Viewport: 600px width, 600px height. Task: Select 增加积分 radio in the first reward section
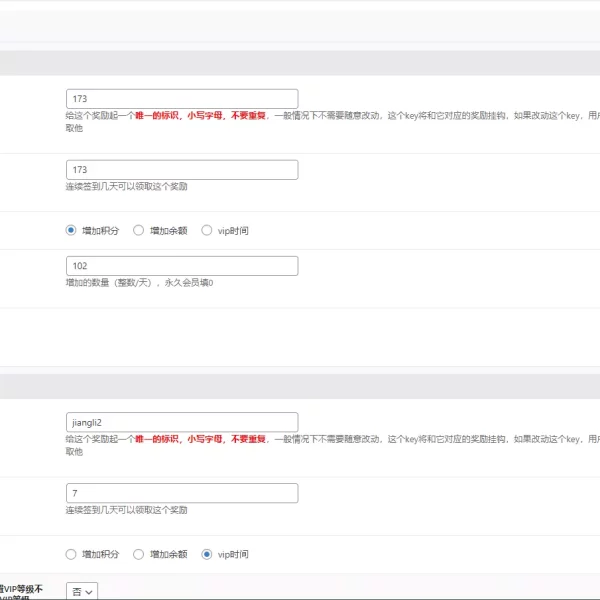71,230
